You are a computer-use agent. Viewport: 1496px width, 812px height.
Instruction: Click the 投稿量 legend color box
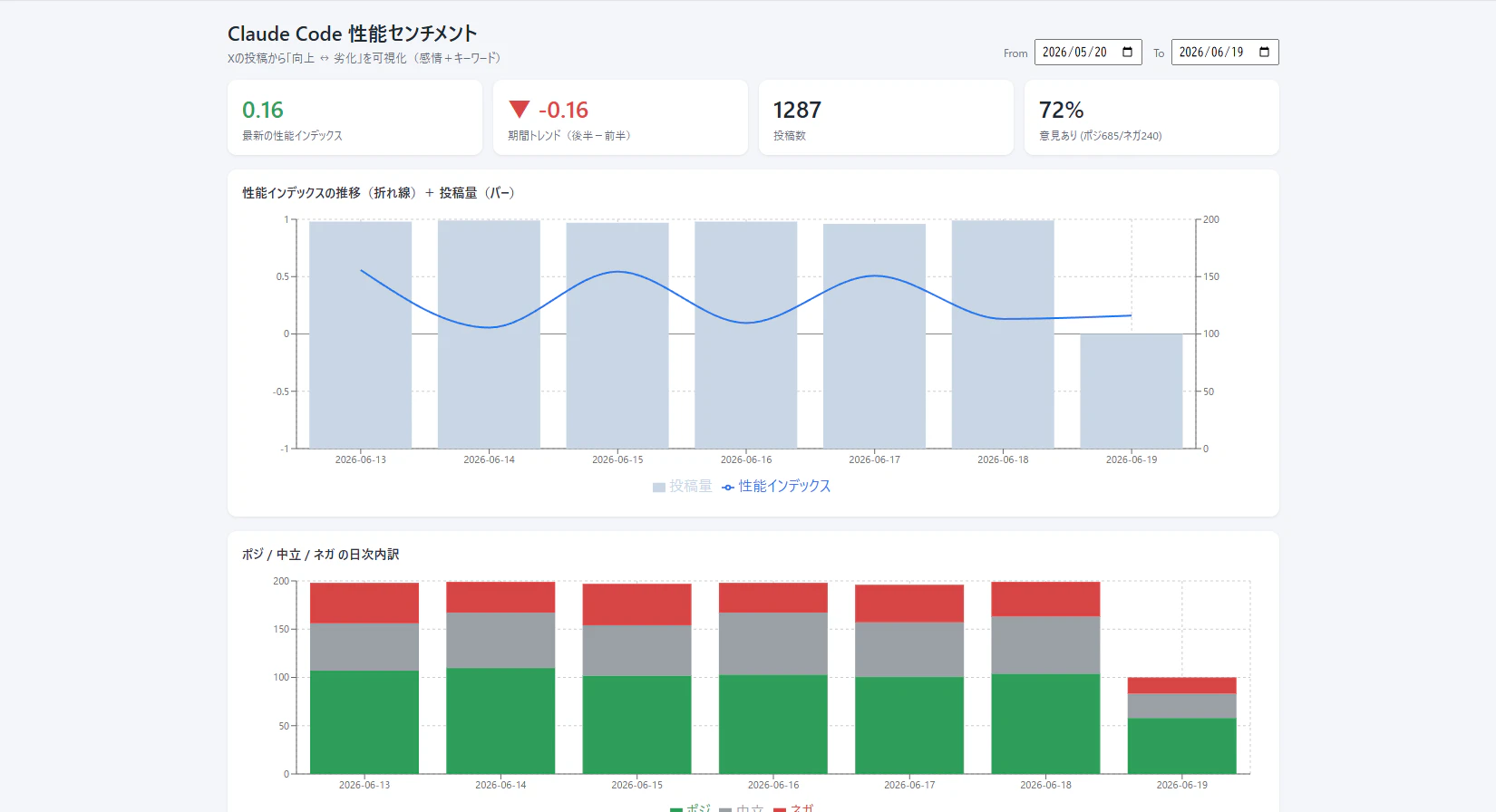point(659,488)
